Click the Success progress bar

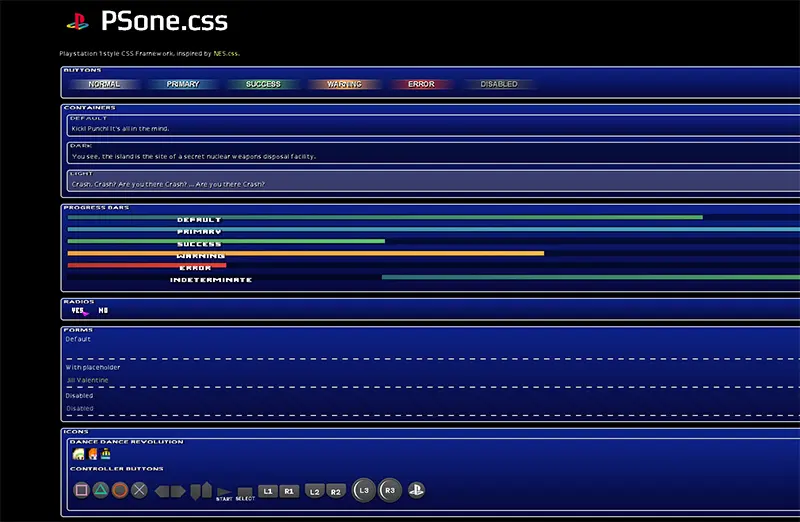coord(434,241)
